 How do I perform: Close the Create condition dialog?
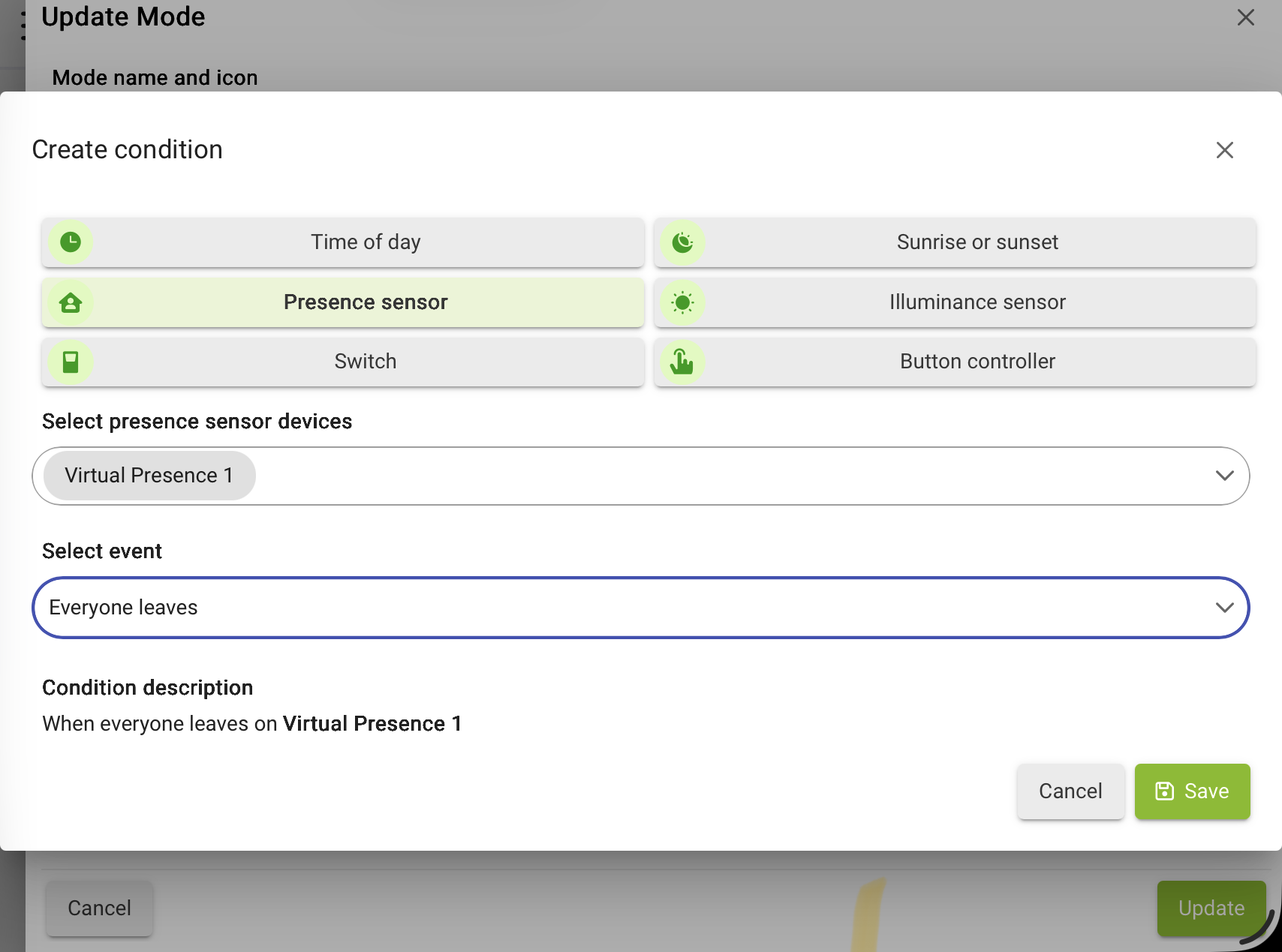coord(1225,150)
